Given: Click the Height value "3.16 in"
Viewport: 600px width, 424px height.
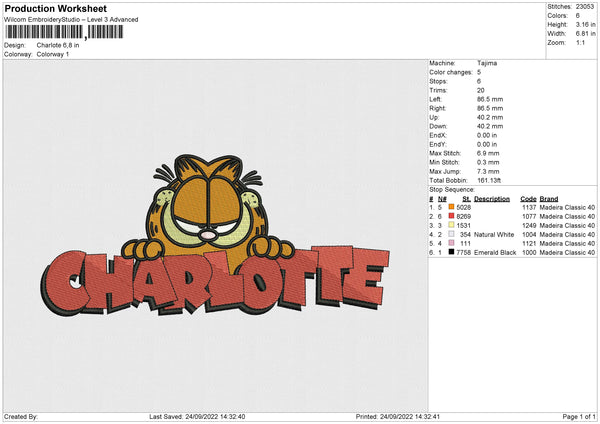Looking at the screenshot, I should 585,24.
